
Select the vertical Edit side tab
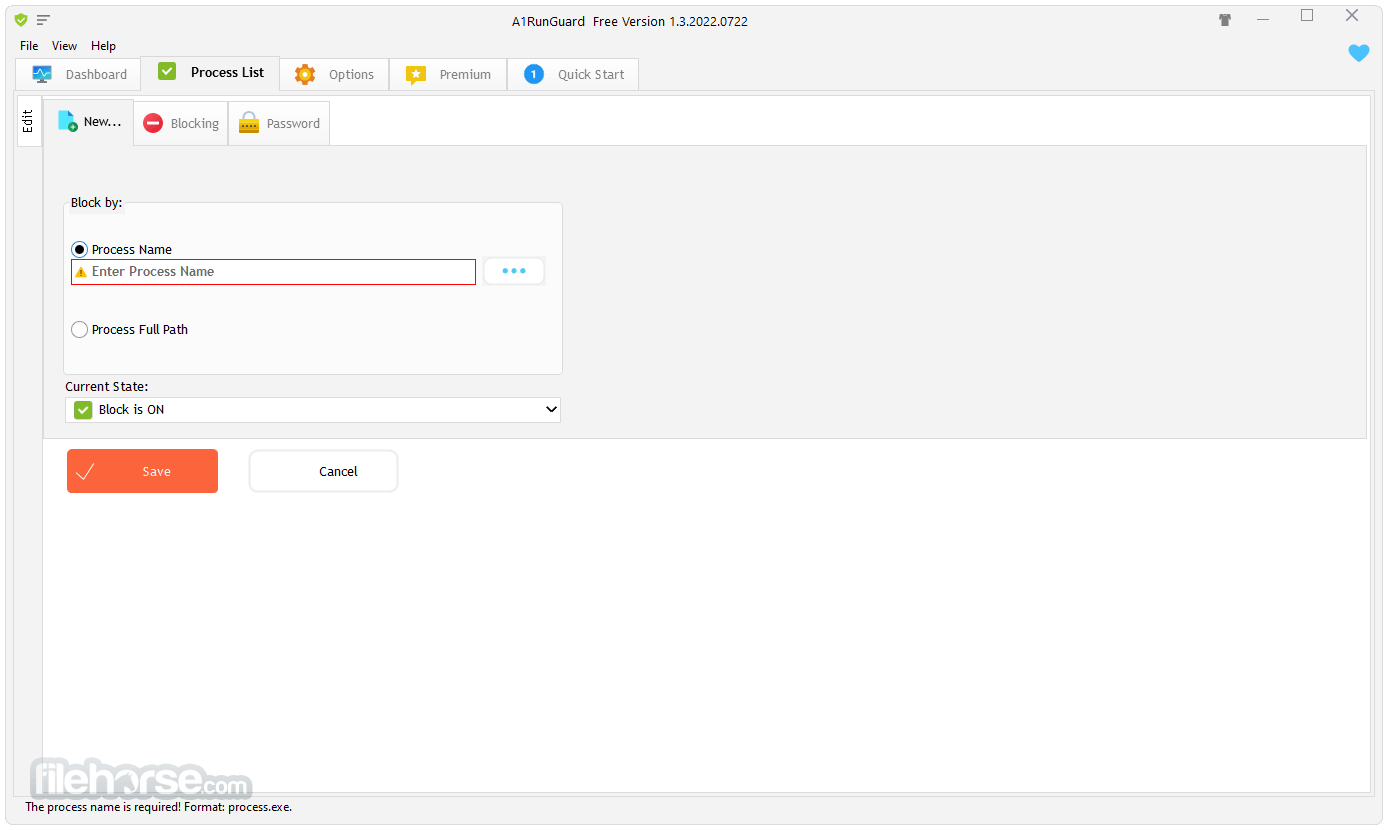point(29,121)
